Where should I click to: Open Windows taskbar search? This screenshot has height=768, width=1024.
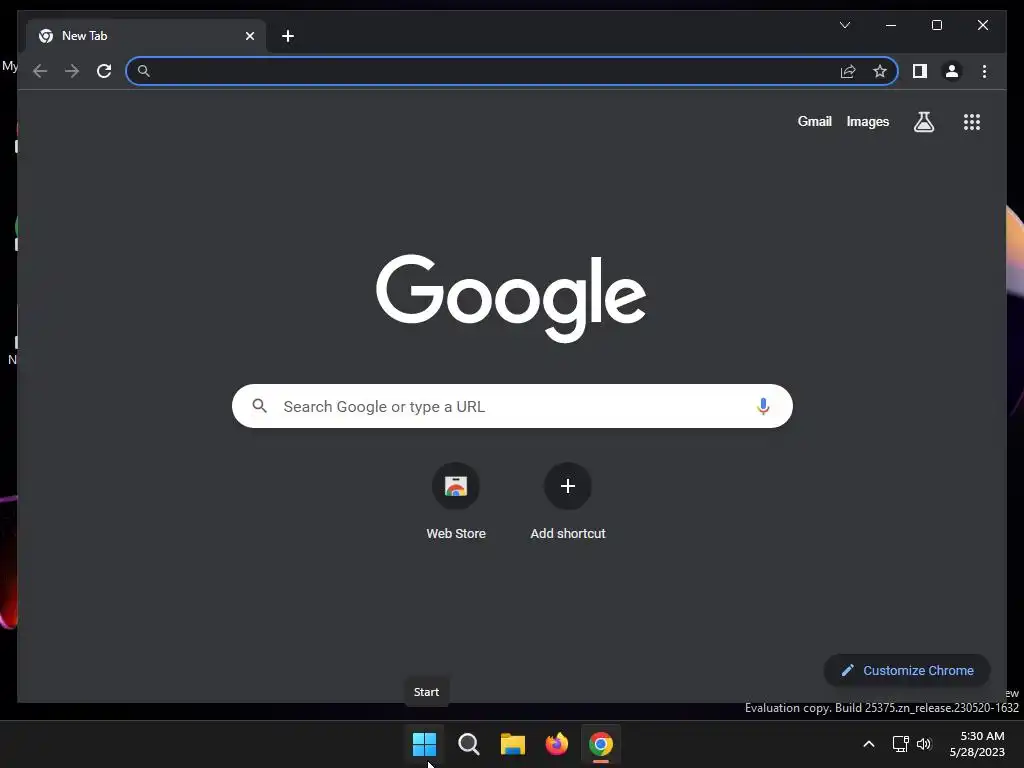click(468, 744)
